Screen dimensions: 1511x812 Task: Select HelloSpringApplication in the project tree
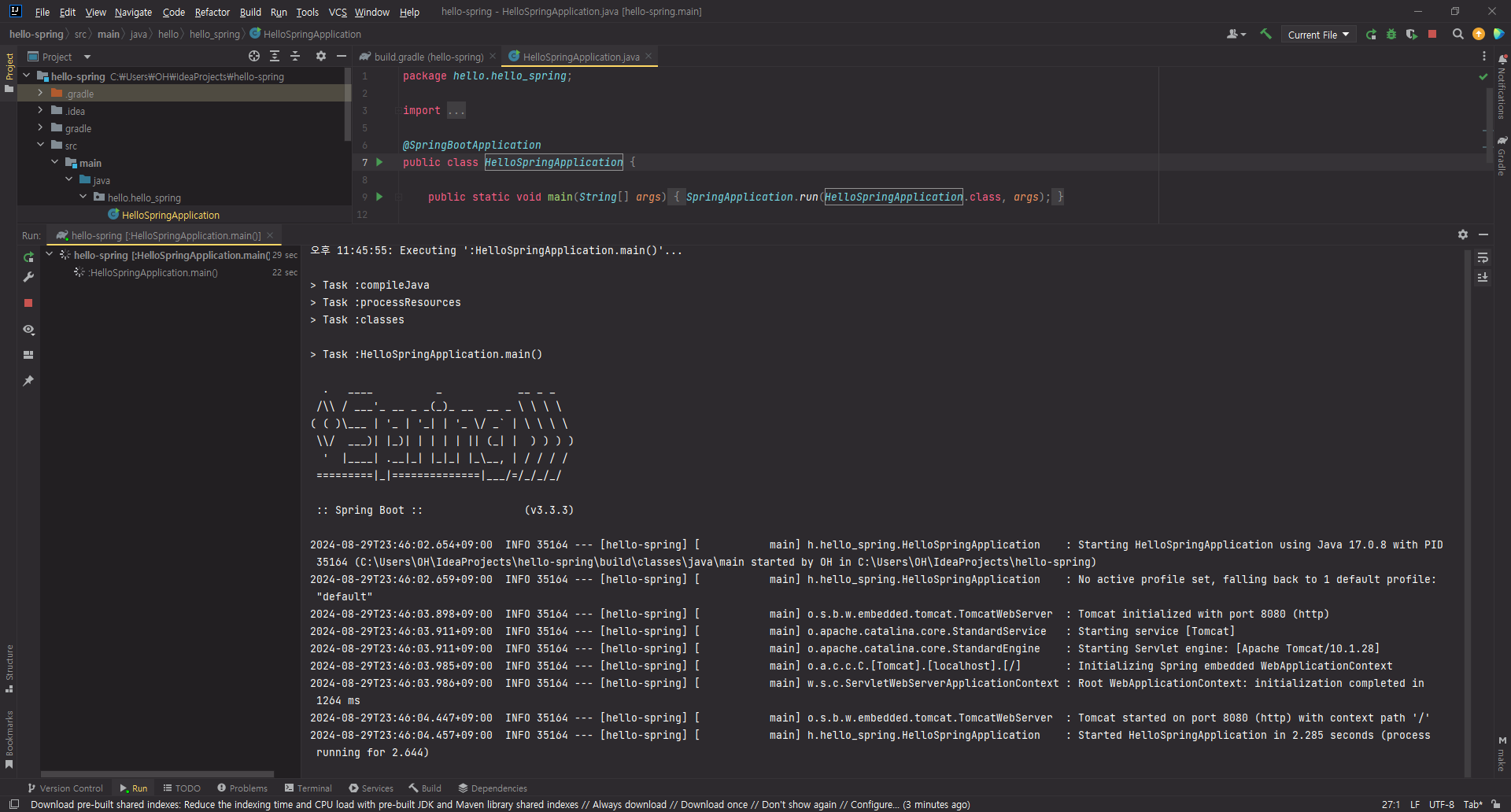coord(170,215)
